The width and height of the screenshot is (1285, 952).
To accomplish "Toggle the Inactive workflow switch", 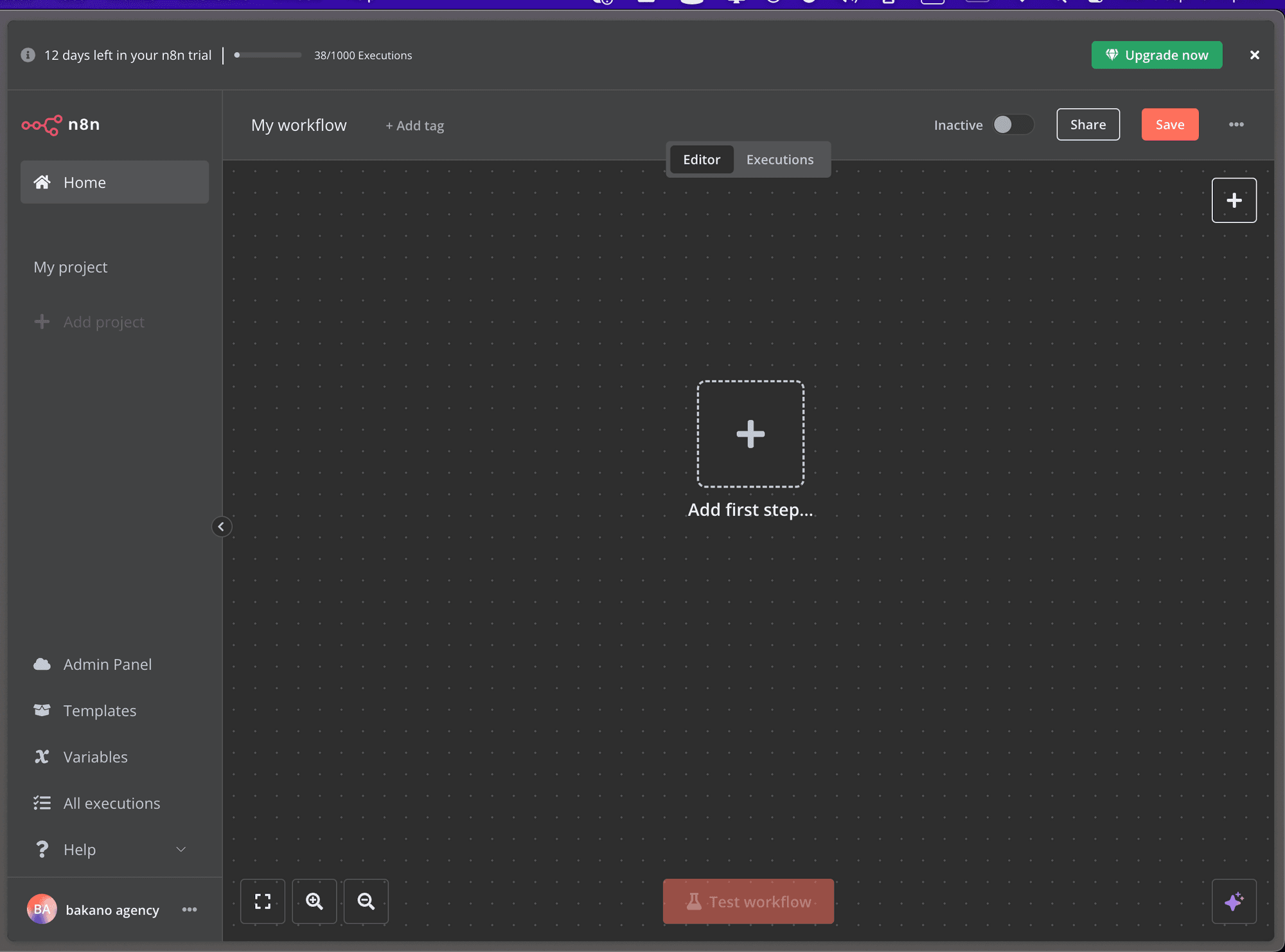I will (1013, 125).
